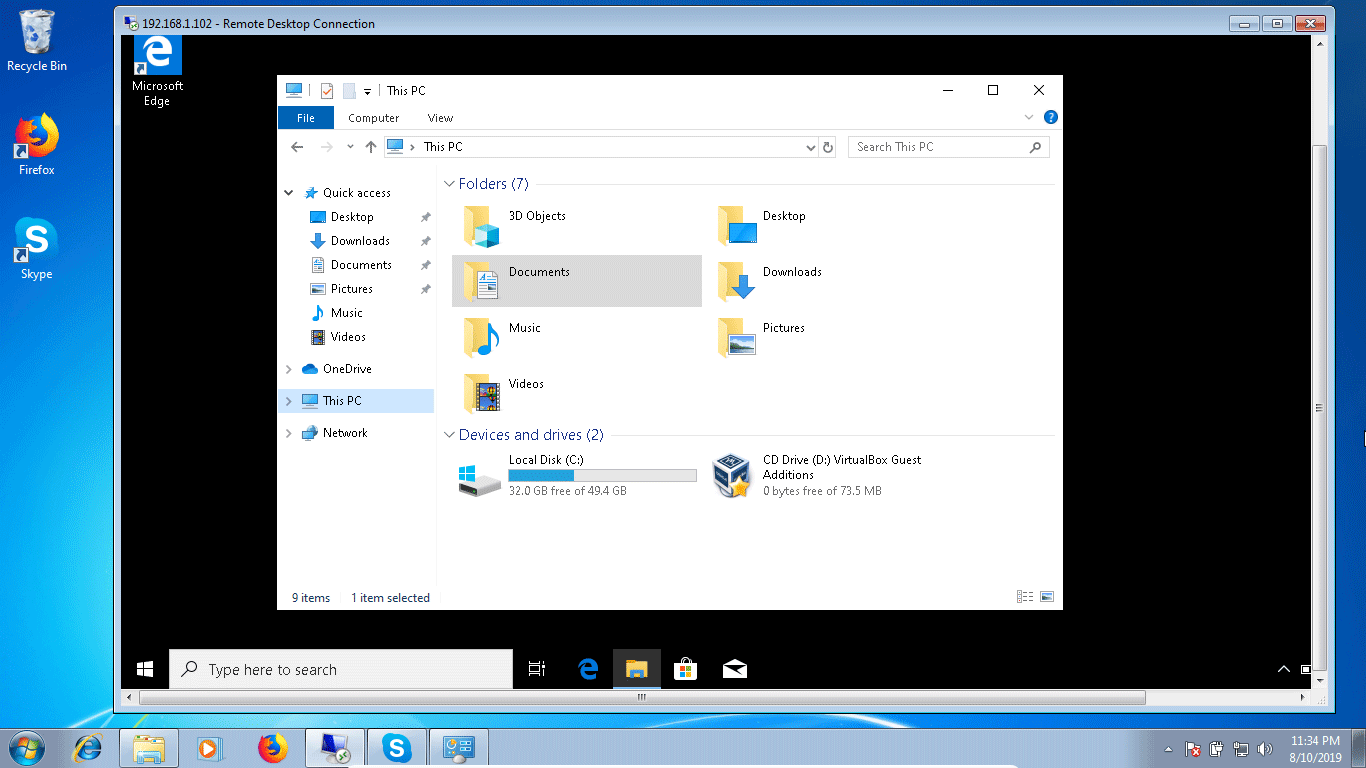Launch Edge from the remote taskbar

[588, 669]
